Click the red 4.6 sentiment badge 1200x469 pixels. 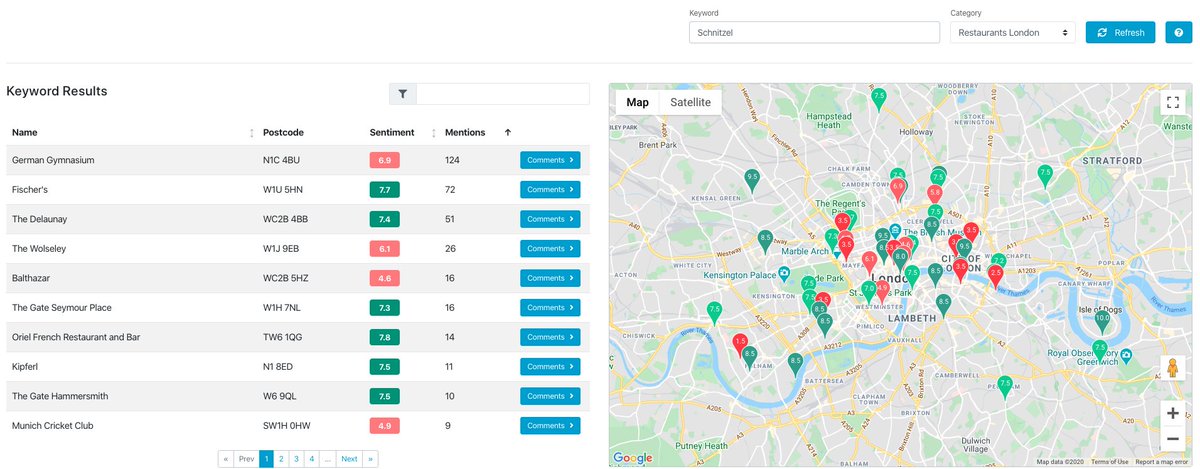(x=384, y=278)
